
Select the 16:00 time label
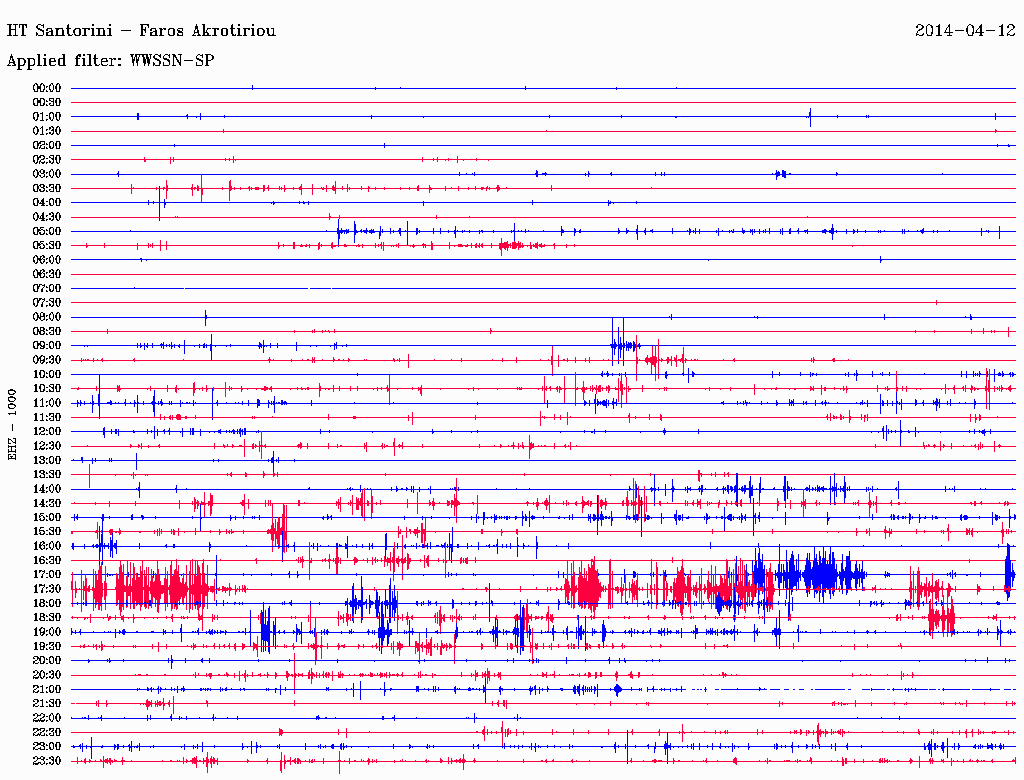(47, 546)
